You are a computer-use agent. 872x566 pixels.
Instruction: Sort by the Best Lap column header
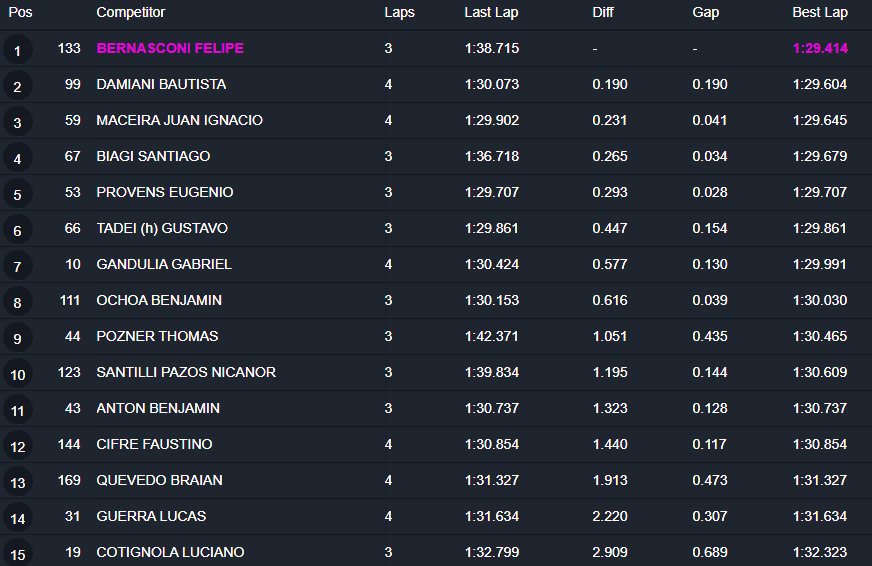820,13
